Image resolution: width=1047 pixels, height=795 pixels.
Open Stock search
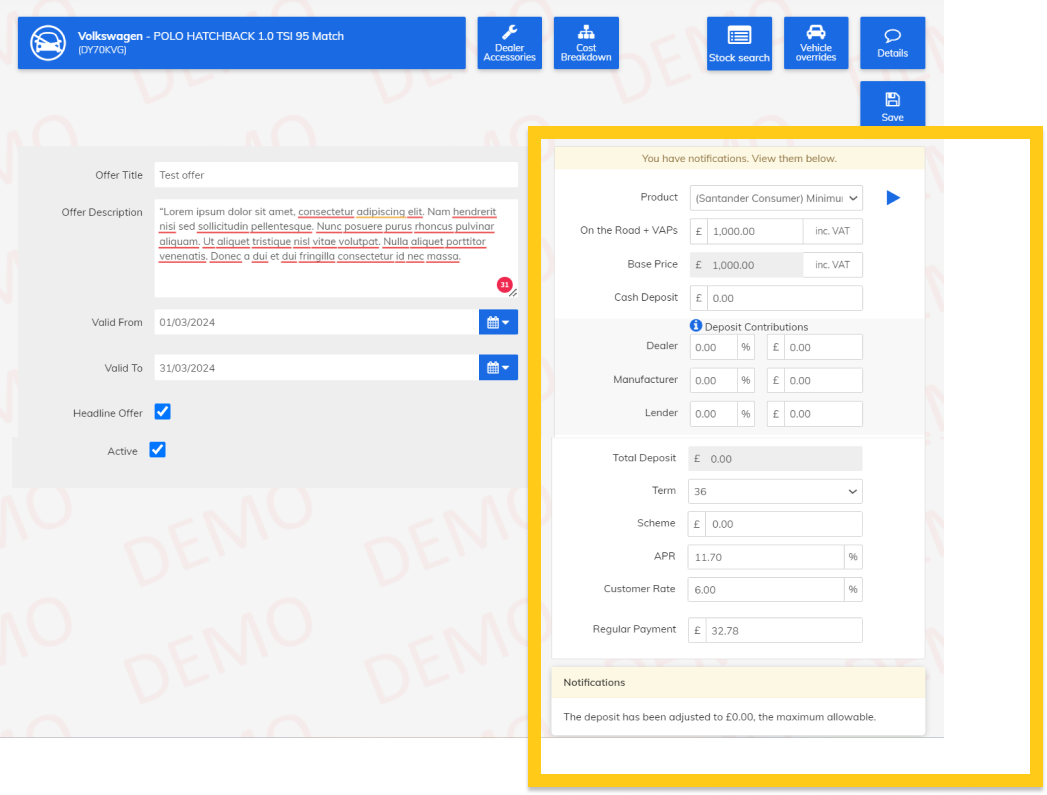[x=739, y=43]
